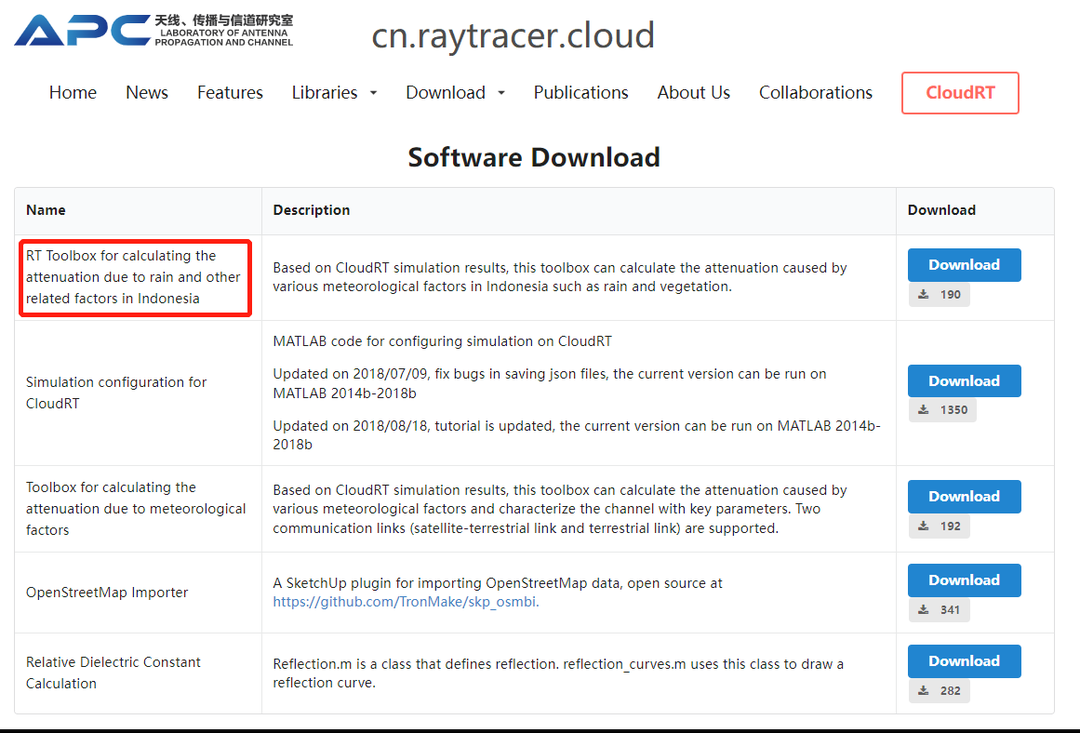Click 'MATLAB code for configuring simulation' text
Screen dimensions: 1080x733
click(x=442, y=341)
